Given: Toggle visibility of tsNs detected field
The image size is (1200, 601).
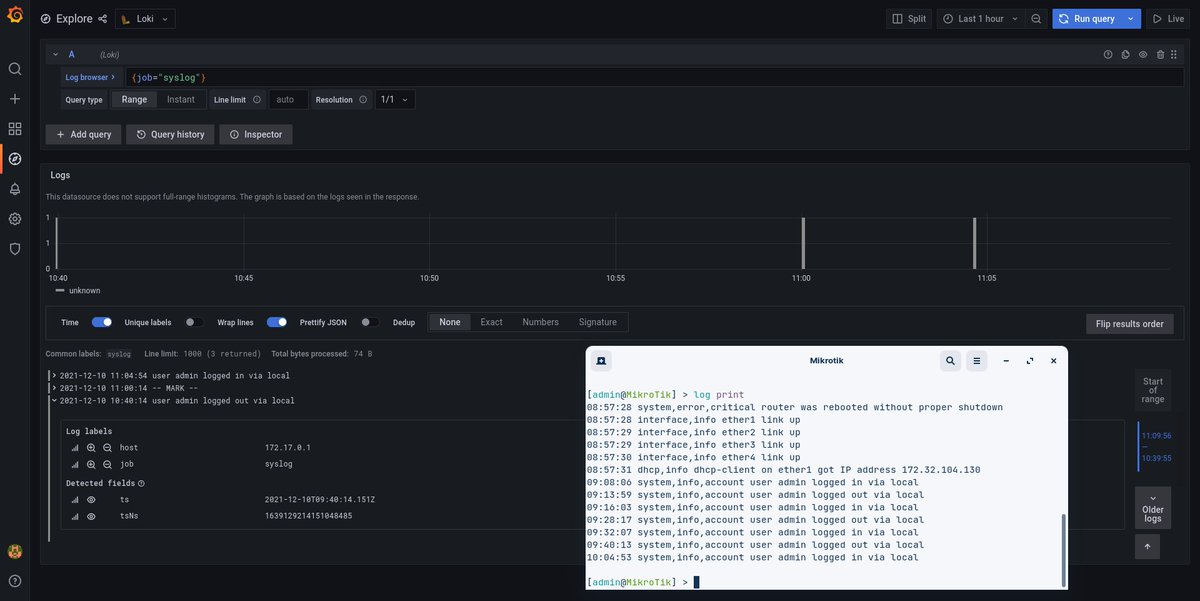Looking at the screenshot, I should pyautogui.click(x=91, y=516).
